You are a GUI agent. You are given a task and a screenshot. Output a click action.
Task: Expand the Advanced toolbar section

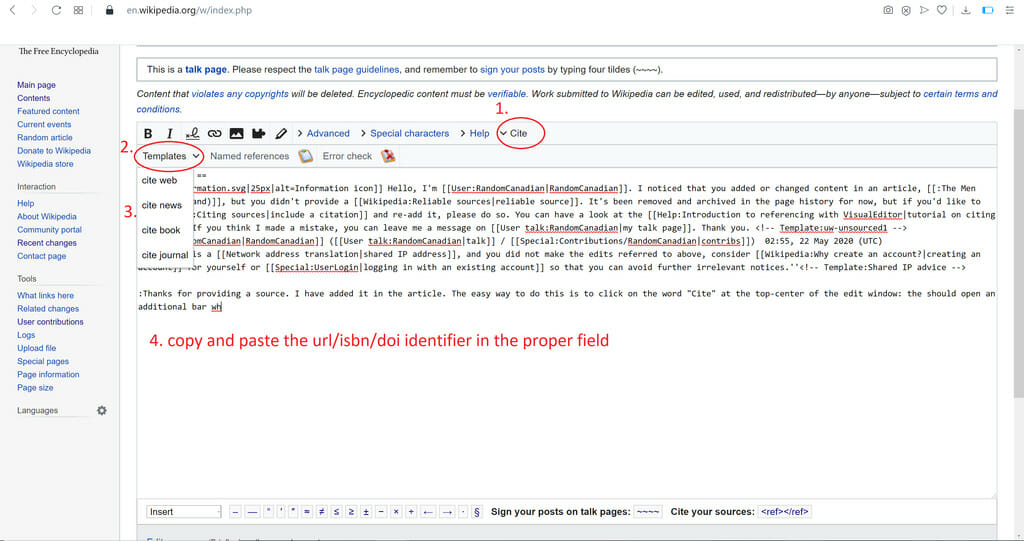point(322,134)
